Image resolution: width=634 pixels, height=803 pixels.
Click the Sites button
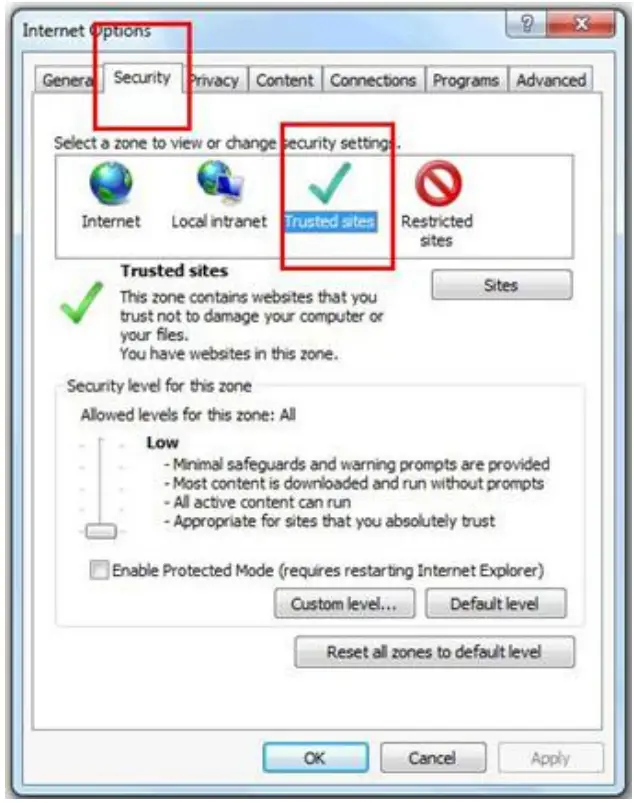[501, 285]
